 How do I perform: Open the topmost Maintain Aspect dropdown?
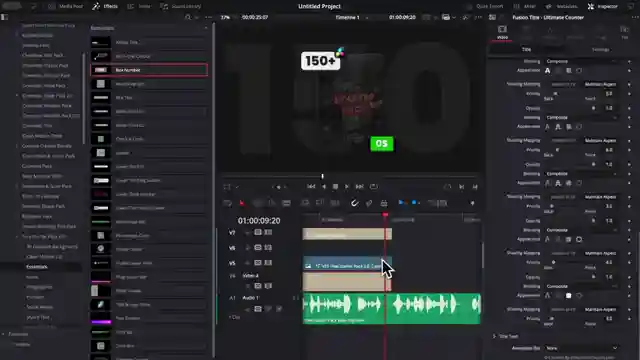coord(600,84)
